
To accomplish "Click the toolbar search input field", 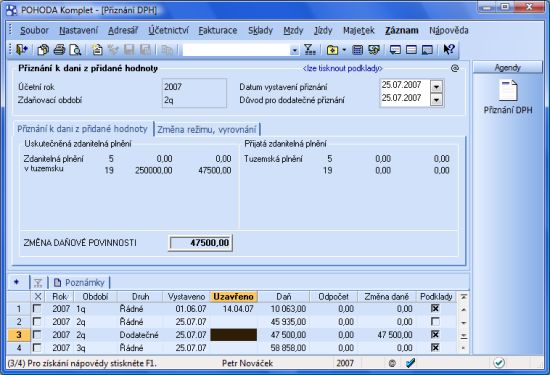I will tap(237, 51).
